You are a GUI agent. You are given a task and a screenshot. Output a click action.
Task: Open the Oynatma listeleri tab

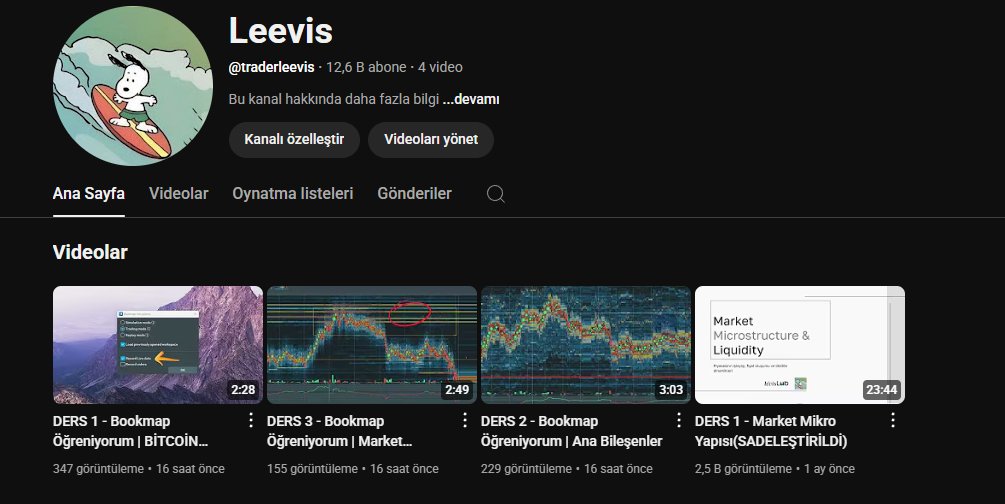(292, 194)
